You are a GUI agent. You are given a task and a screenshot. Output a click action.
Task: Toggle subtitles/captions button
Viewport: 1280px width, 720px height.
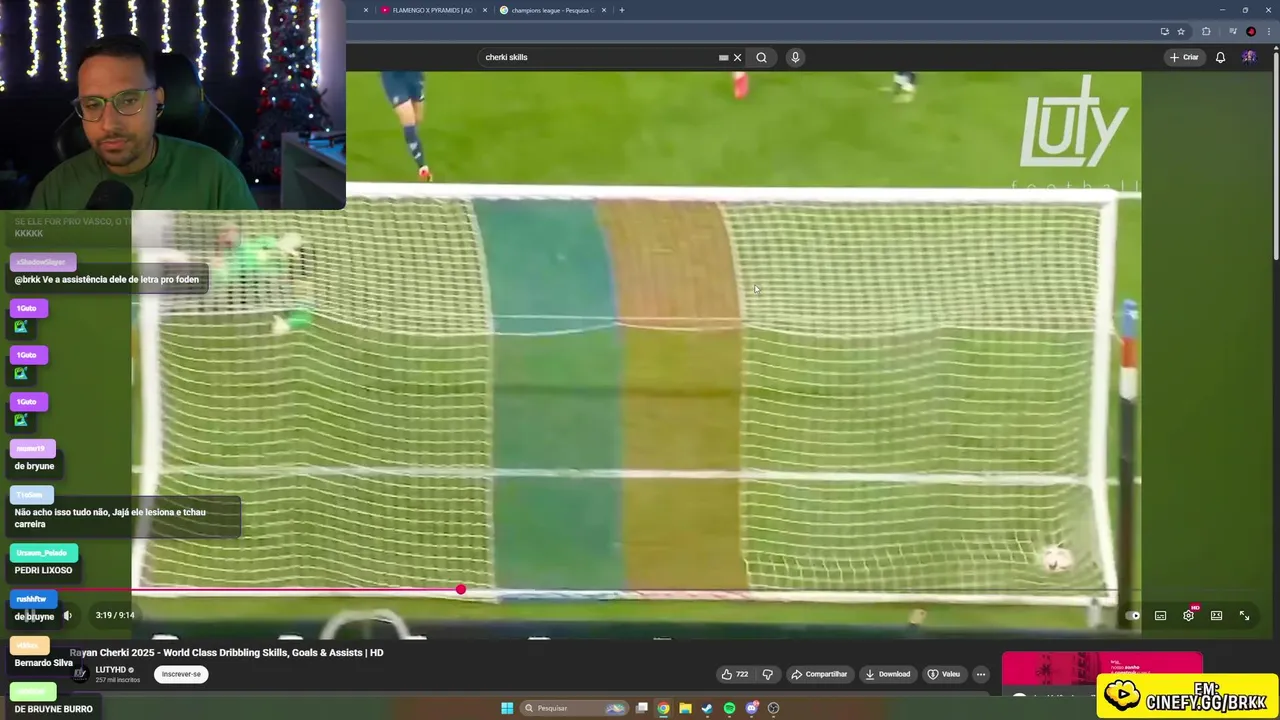pos(1160,615)
